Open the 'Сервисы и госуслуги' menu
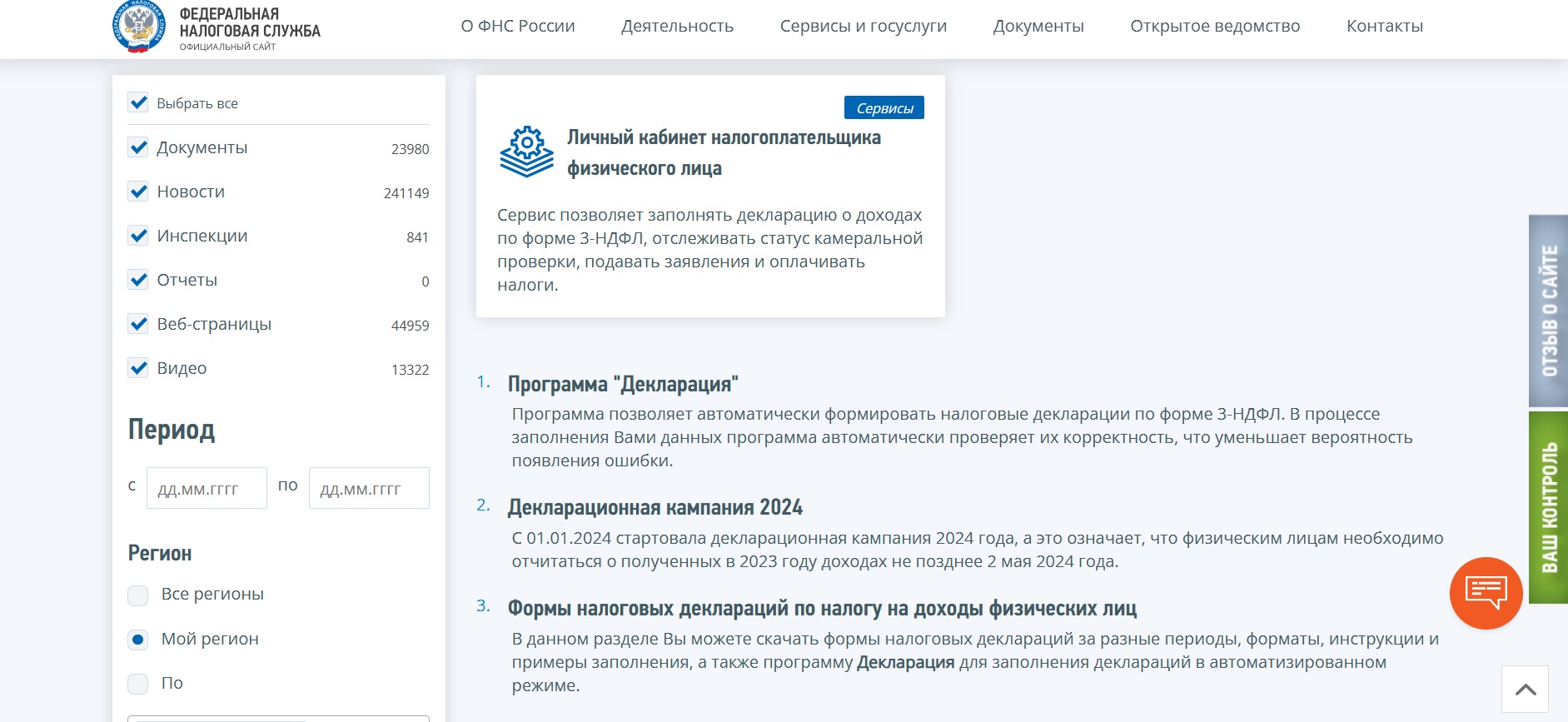1568x722 pixels. (864, 26)
